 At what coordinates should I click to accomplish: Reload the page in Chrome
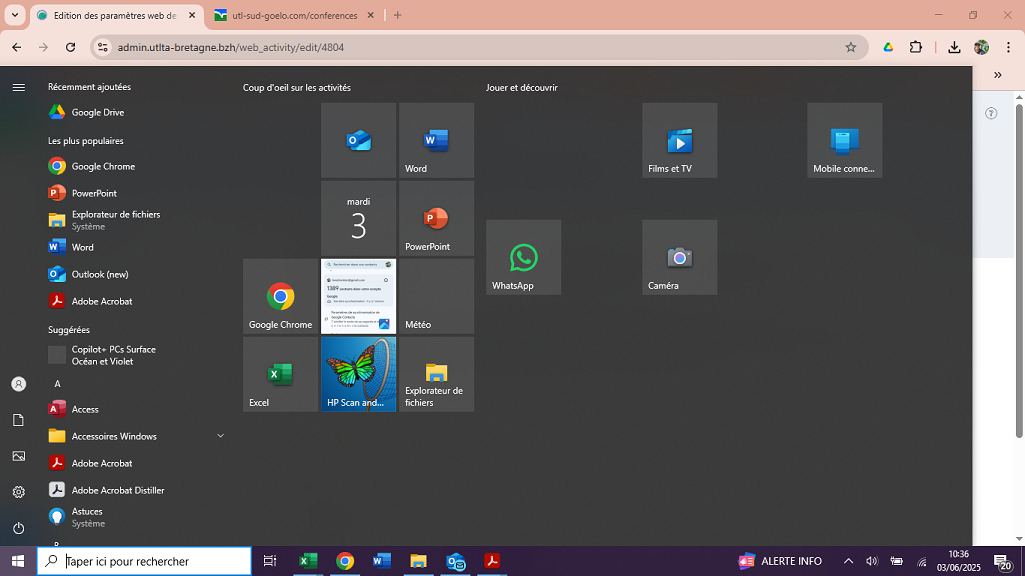71,47
